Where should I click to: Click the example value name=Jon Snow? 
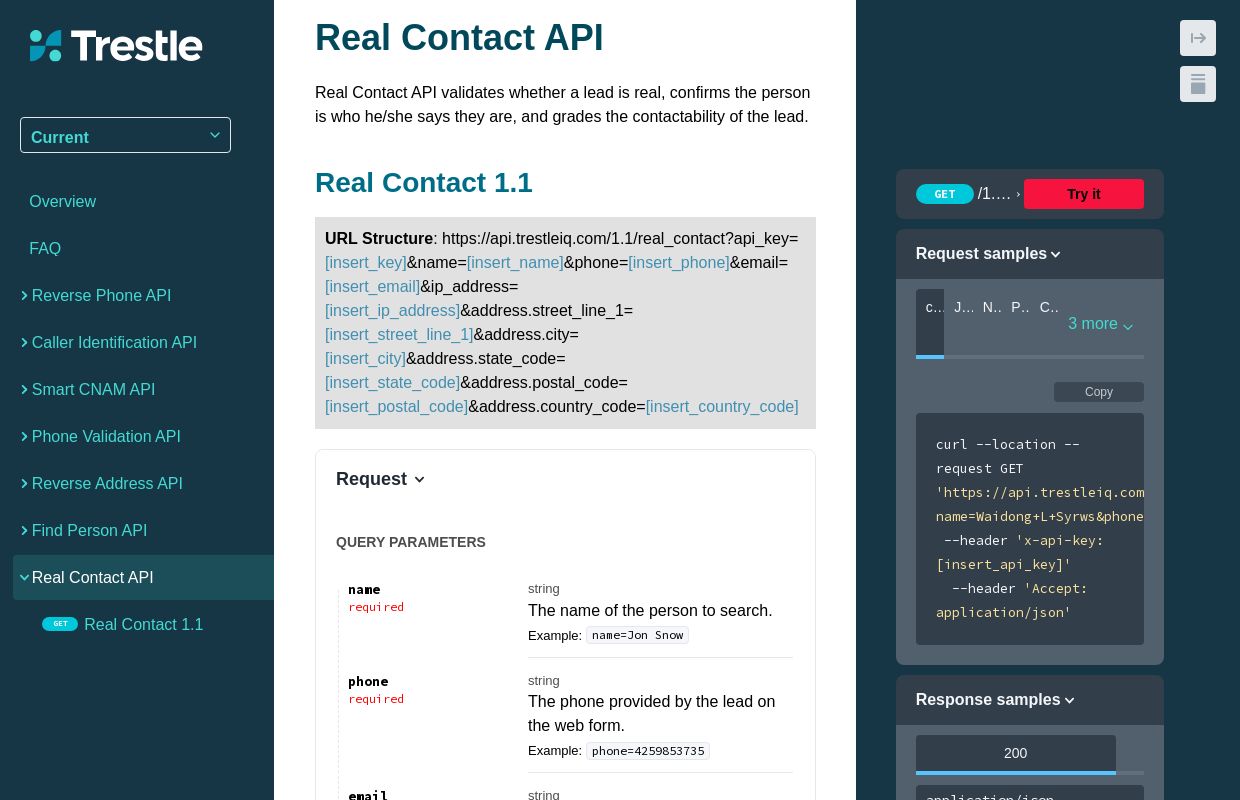[x=637, y=635]
